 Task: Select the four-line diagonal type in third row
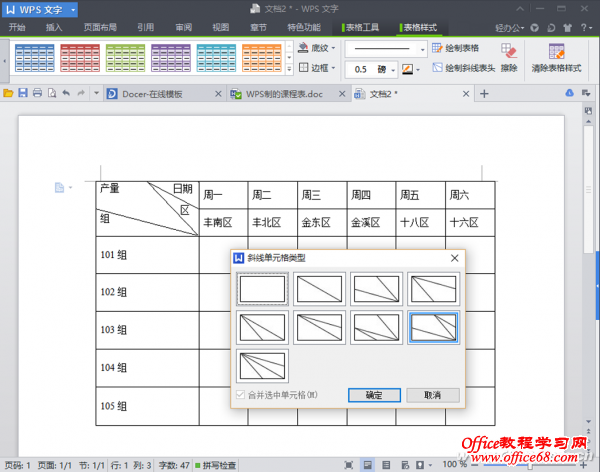(262, 366)
